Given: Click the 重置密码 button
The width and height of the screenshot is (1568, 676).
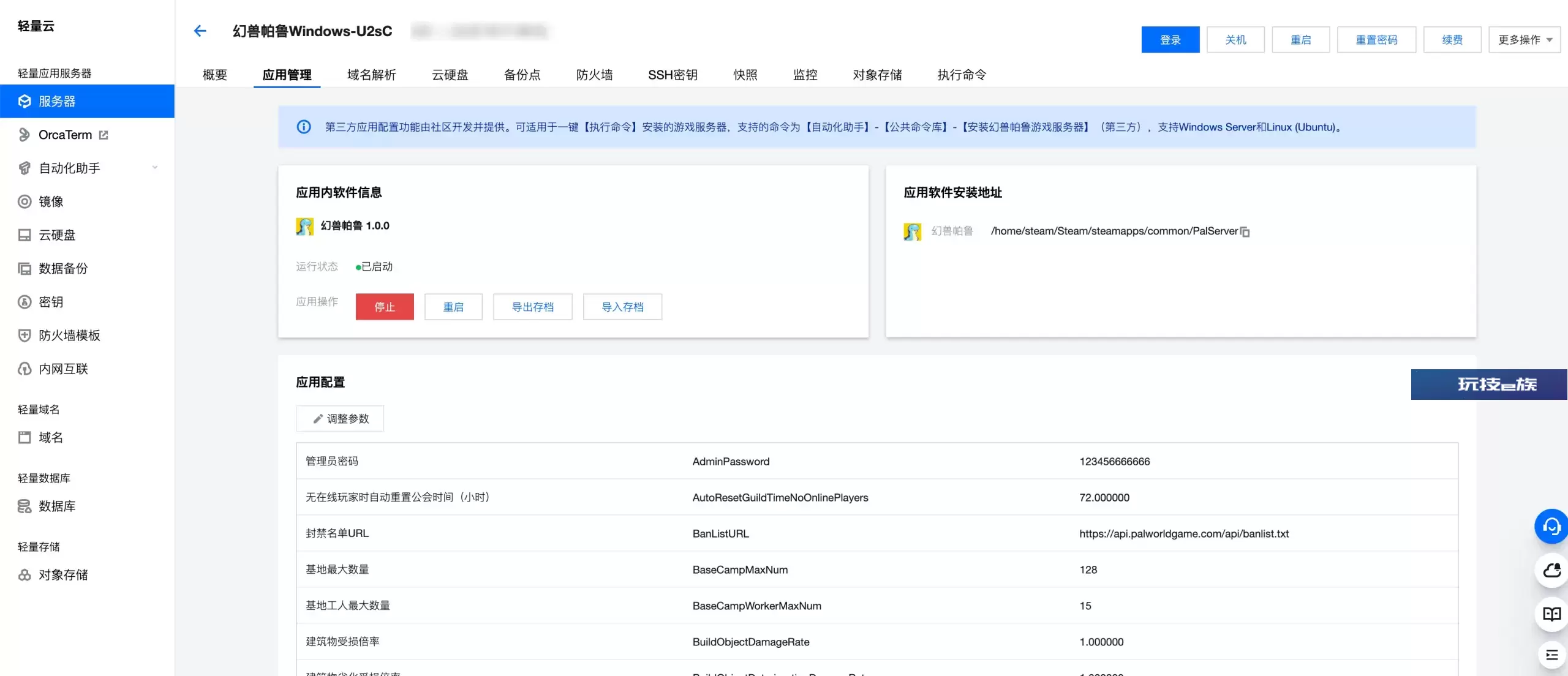Looking at the screenshot, I should [x=1376, y=40].
